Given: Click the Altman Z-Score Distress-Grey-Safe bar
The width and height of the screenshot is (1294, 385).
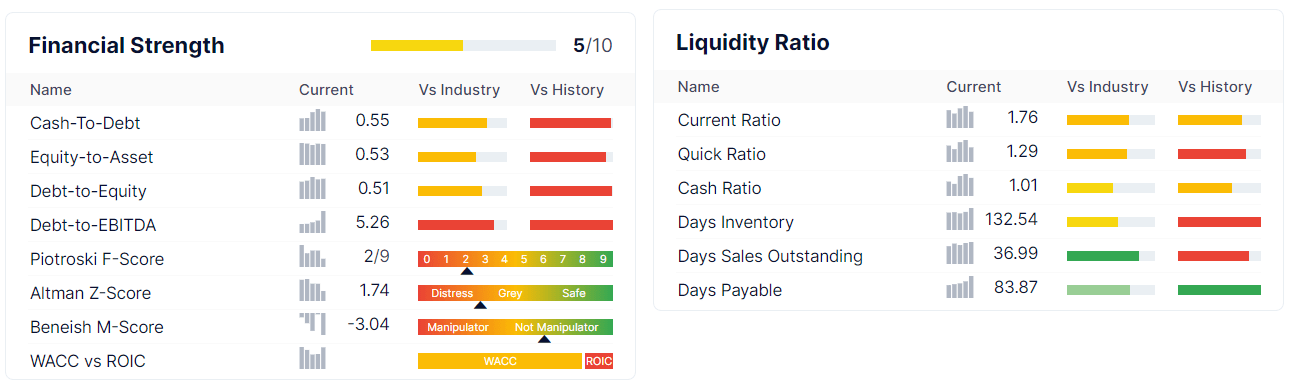Looking at the screenshot, I should (x=515, y=293).
